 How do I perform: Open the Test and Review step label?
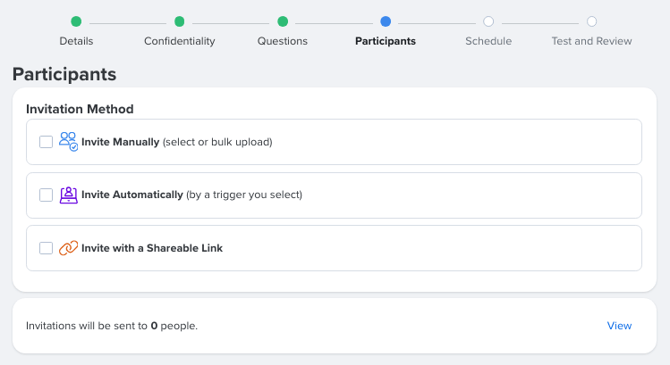591,41
